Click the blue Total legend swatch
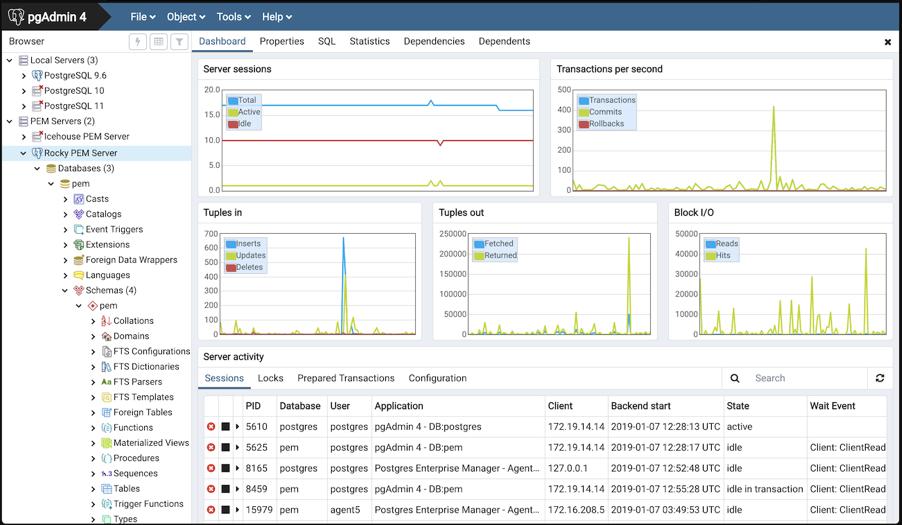Image resolution: width=902 pixels, height=525 pixels. point(233,101)
